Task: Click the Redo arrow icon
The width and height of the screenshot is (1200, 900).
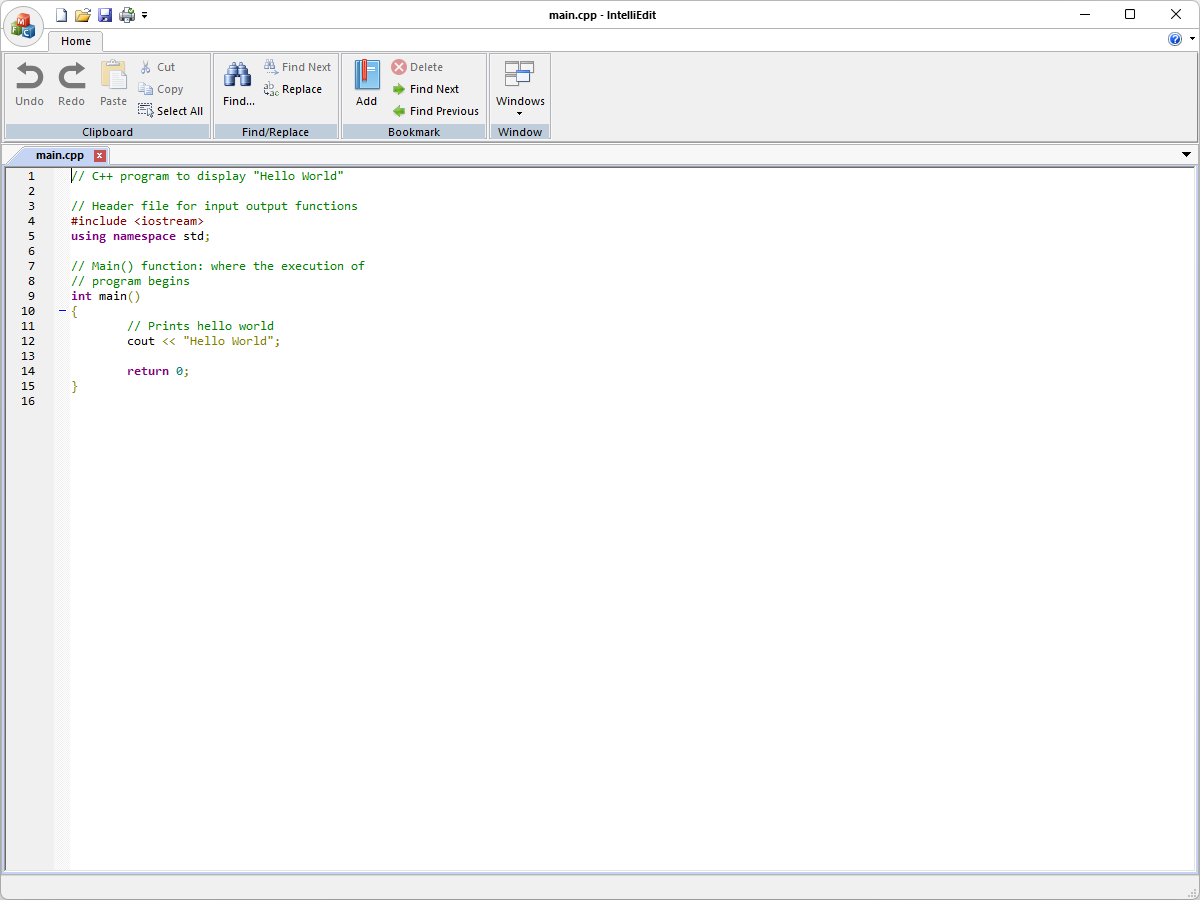Action: 71,77
